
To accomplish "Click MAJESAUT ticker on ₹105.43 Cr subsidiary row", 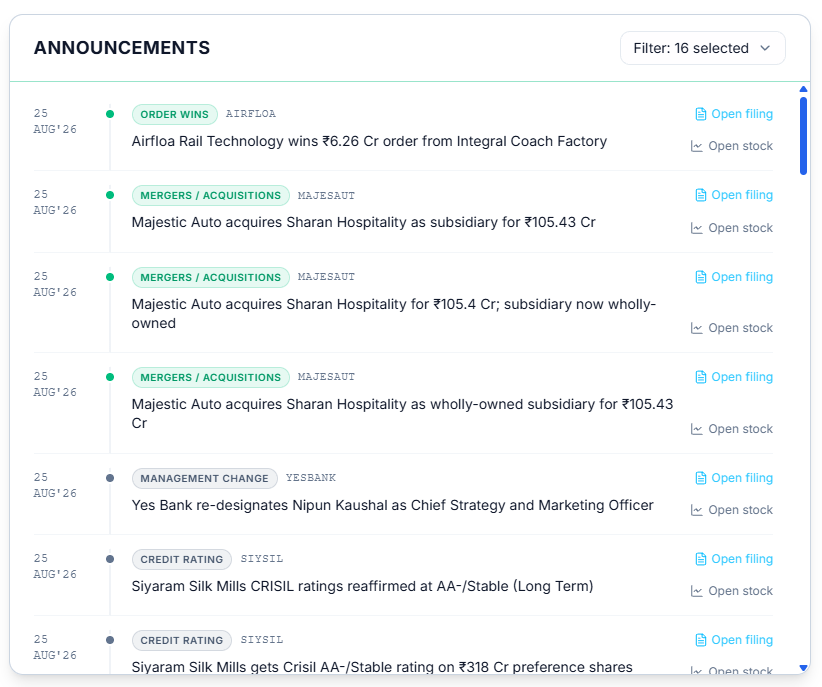I will click(x=326, y=196).
